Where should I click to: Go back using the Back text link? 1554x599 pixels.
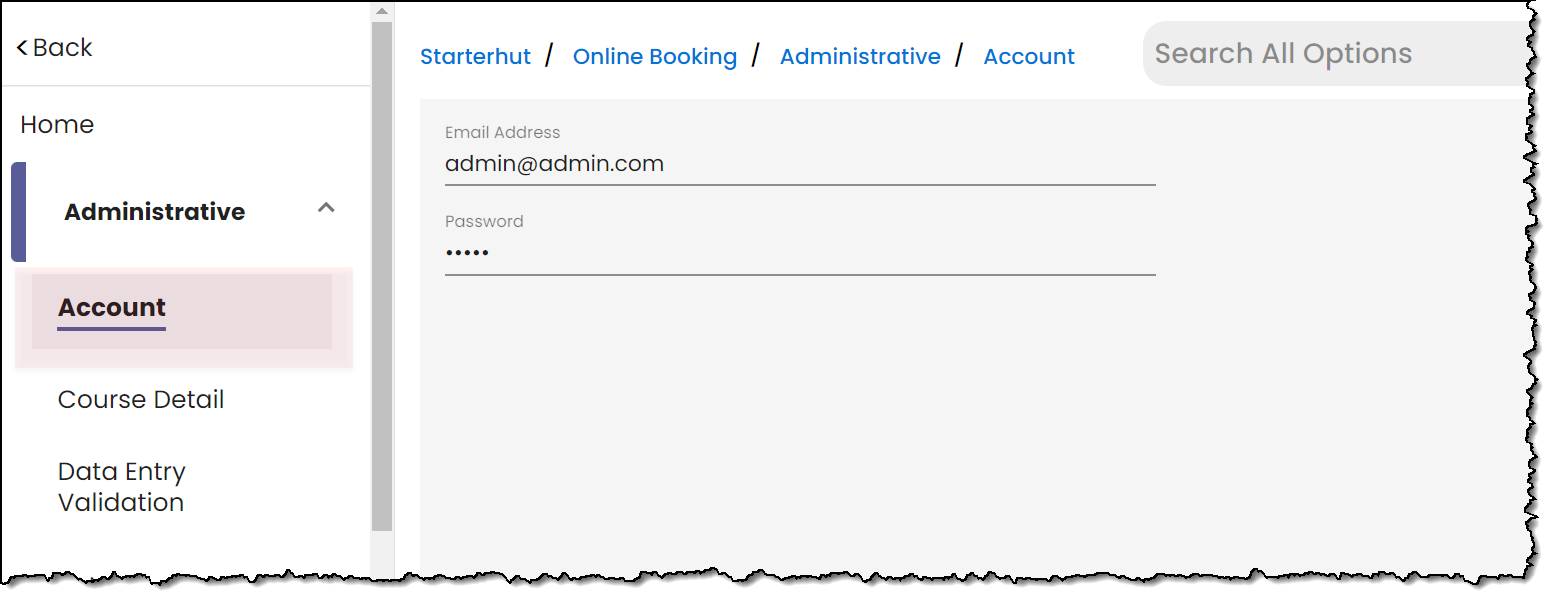(62, 47)
